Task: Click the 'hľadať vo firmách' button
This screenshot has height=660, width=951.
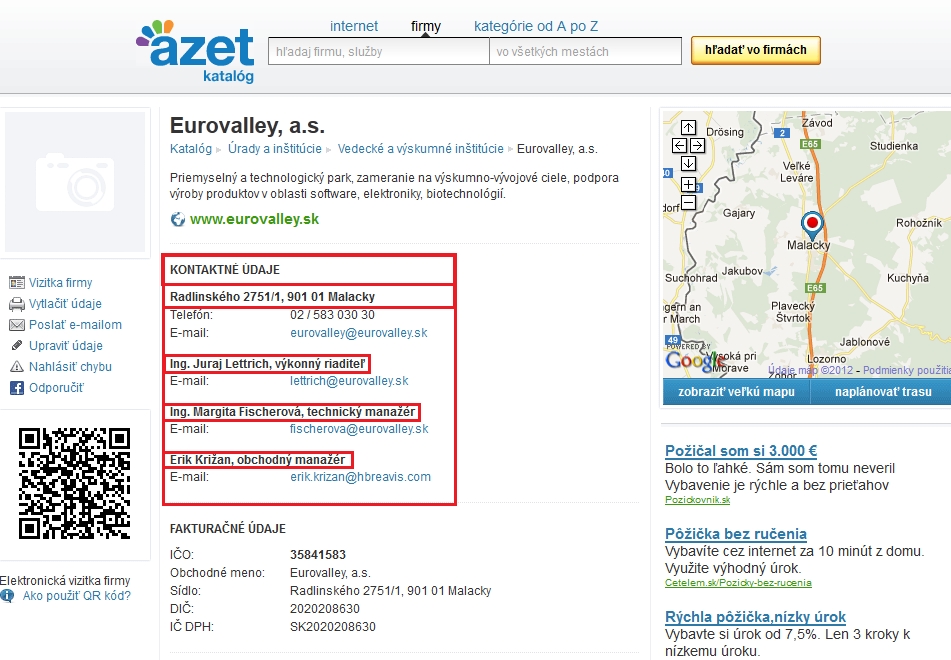Action: (756, 50)
